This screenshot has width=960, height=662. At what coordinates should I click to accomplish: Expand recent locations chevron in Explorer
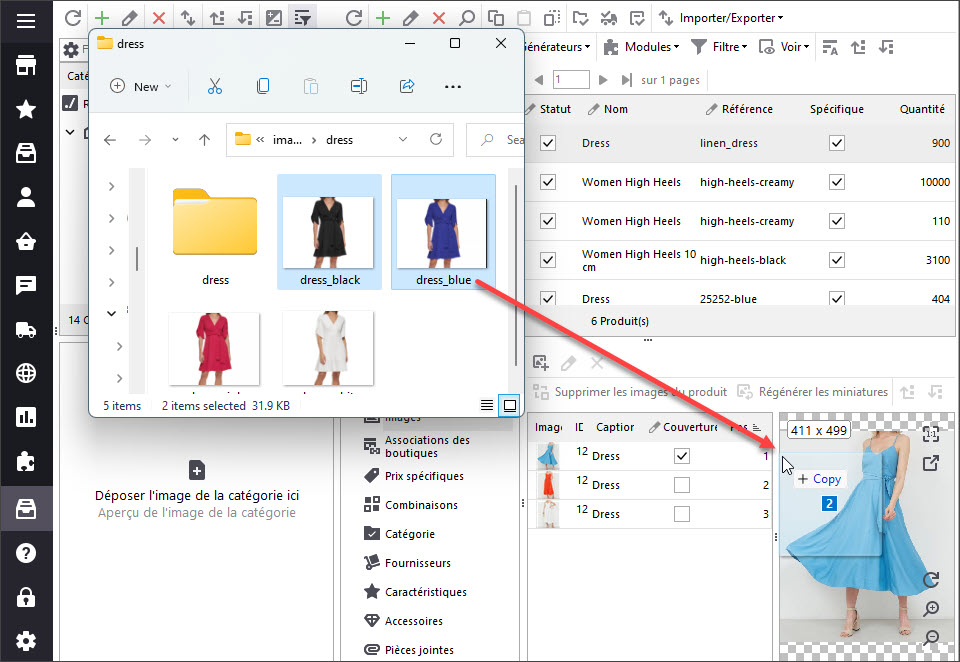click(175, 140)
